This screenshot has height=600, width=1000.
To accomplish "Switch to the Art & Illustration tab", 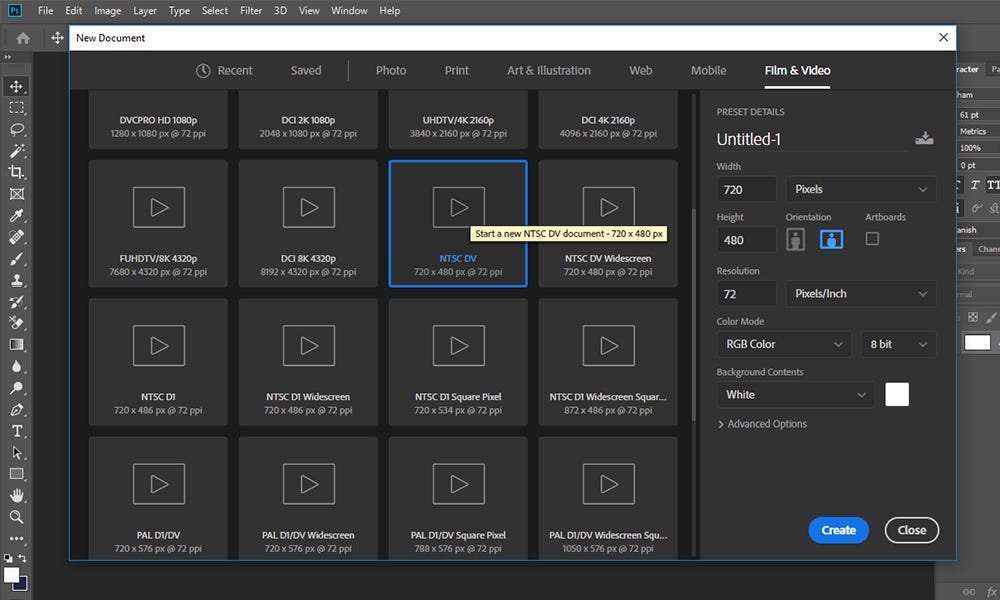I will coord(549,71).
